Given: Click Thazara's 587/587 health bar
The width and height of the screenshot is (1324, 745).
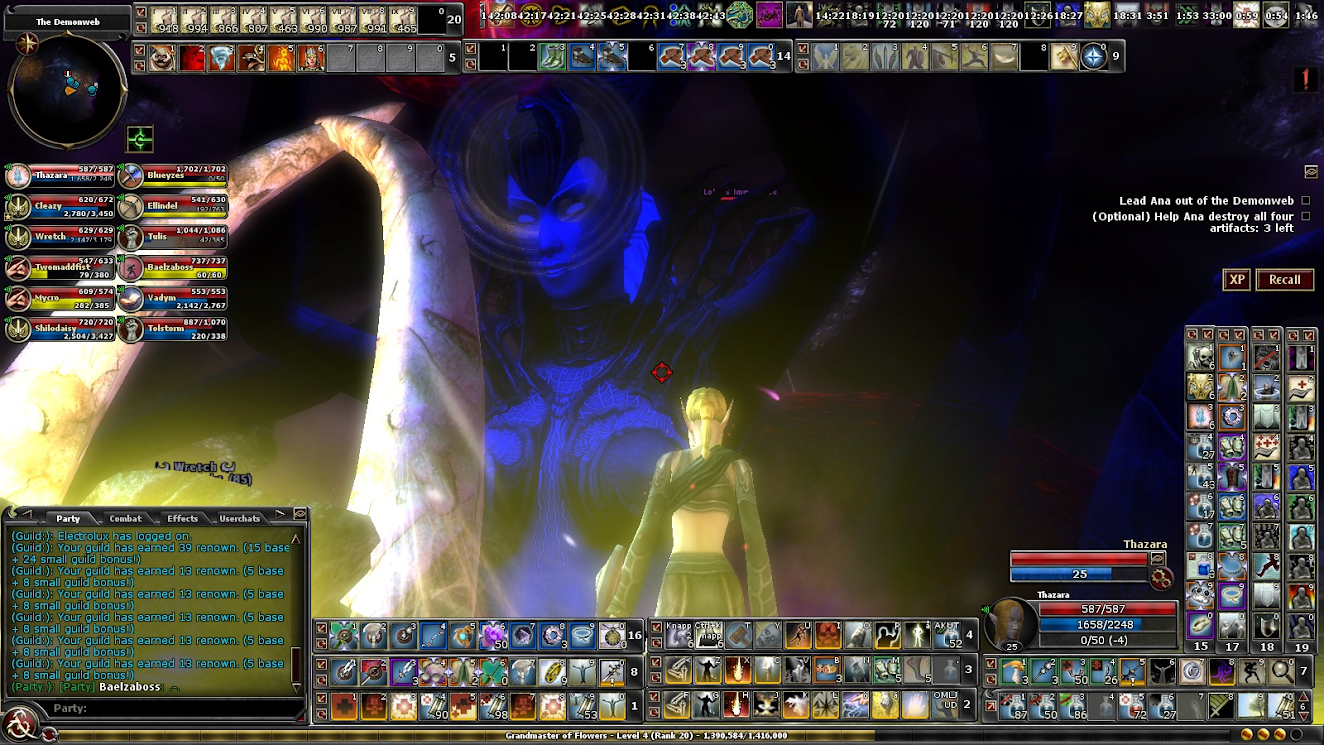Looking at the screenshot, I should pyautogui.click(x=1108, y=608).
